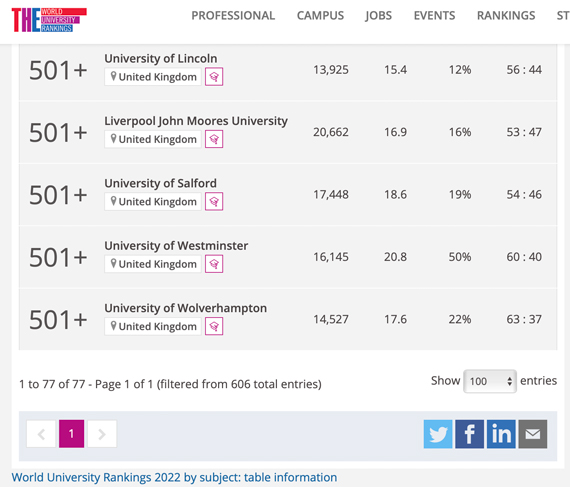
Task: Go to previous page arrow
Action: pos(41,434)
